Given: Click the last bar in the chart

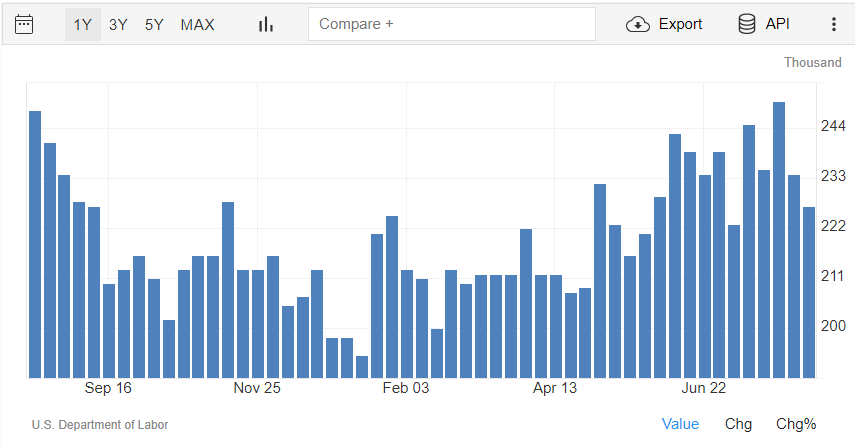Looking at the screenshot, I should click(x=809, y=293).
